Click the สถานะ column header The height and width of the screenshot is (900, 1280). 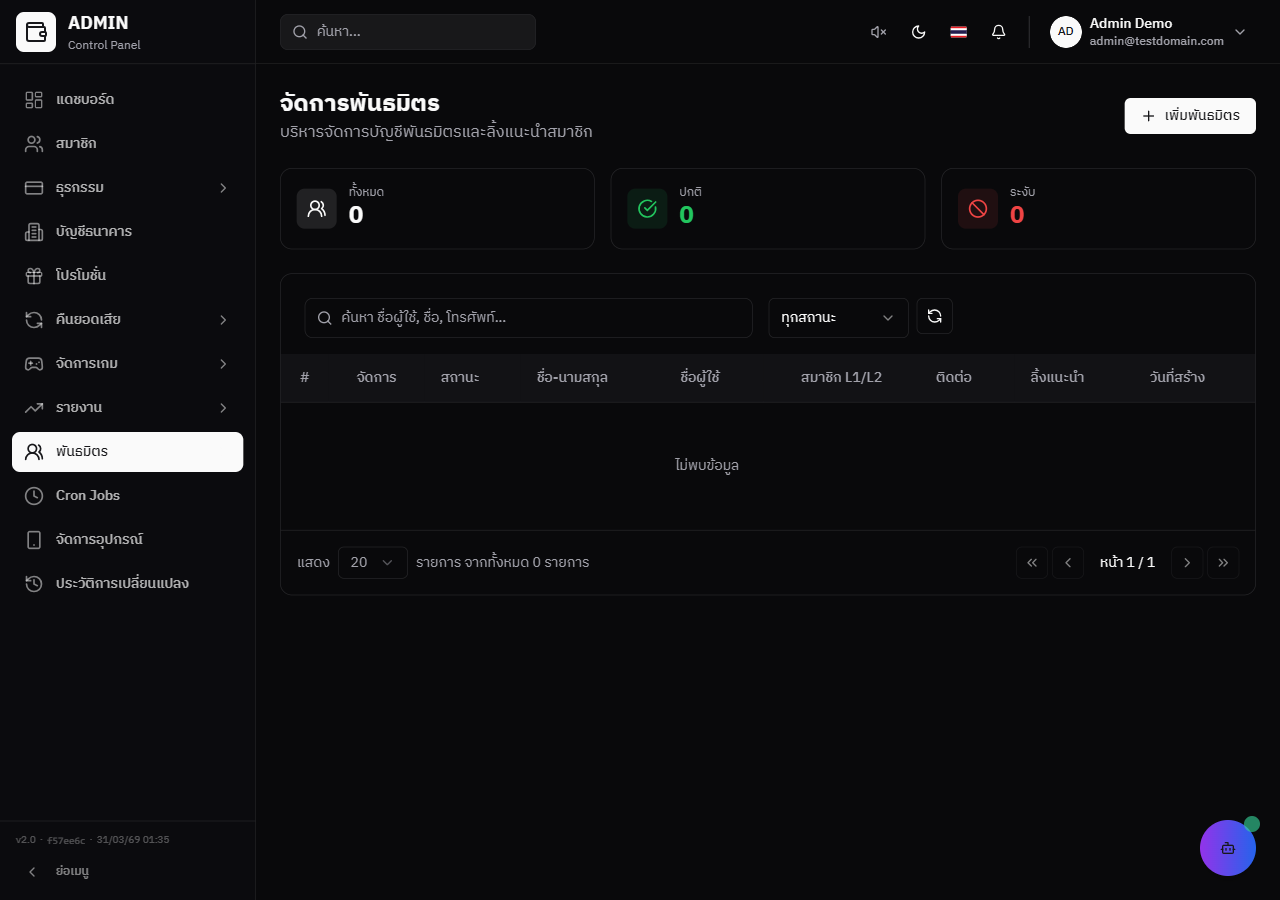tap(460, 378)
